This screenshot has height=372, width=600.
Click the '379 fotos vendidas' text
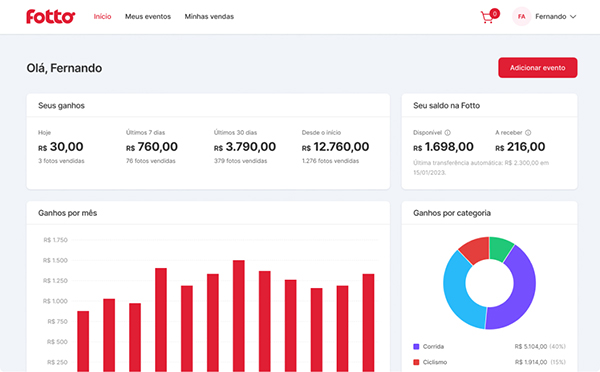pyautogui.click(x=240, y=161)
